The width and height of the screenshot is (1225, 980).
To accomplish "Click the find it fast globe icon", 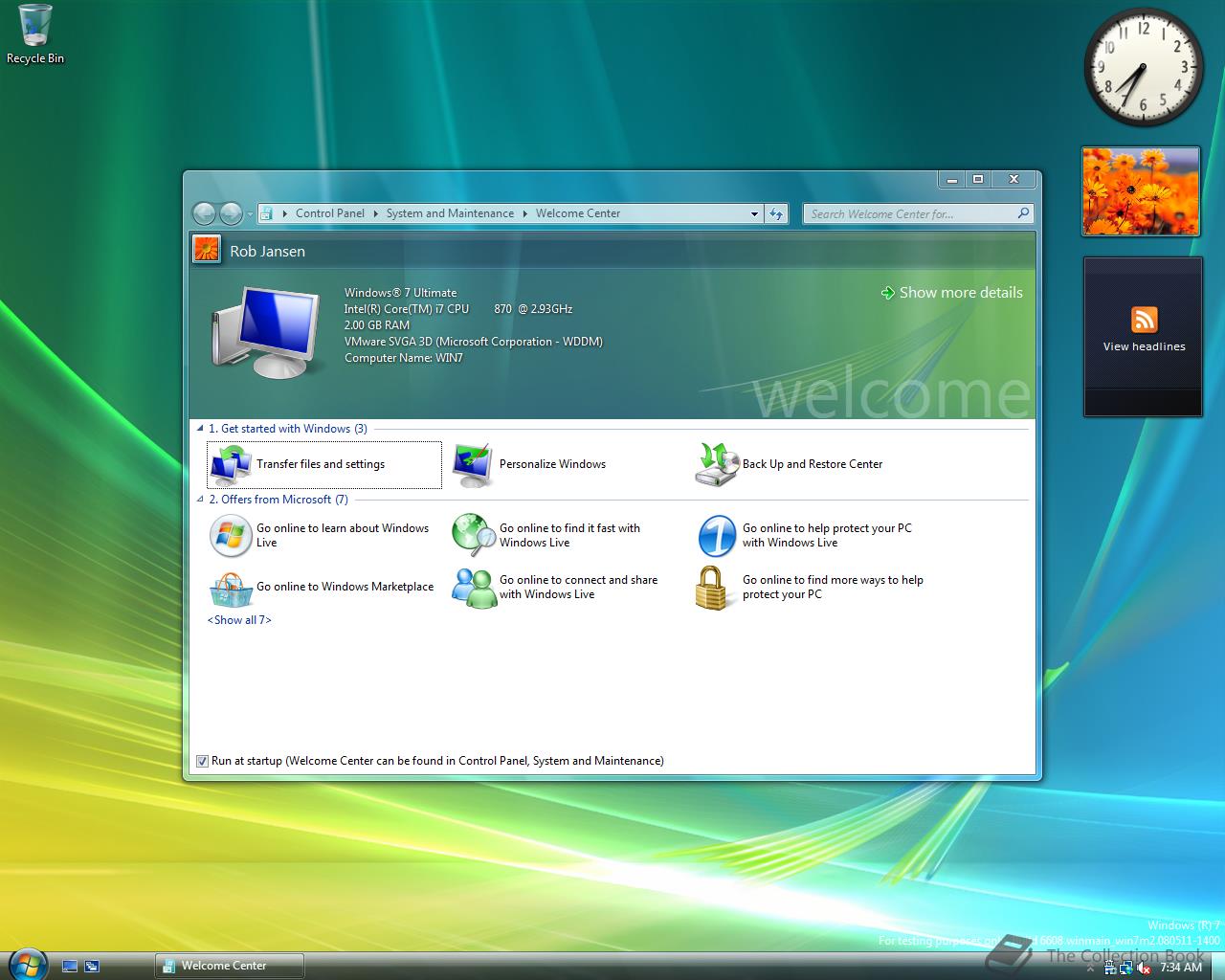I will [473, 535].
